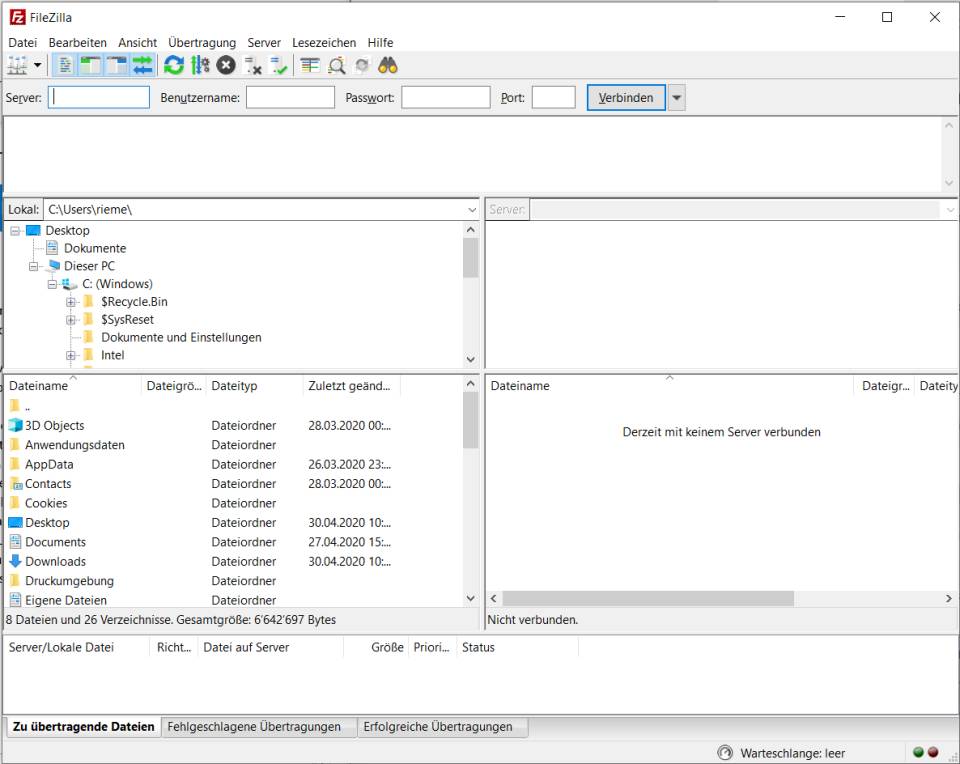The image size is (960, 764).
Task: Click into the Passwort field
Action: tap(446, 97)
